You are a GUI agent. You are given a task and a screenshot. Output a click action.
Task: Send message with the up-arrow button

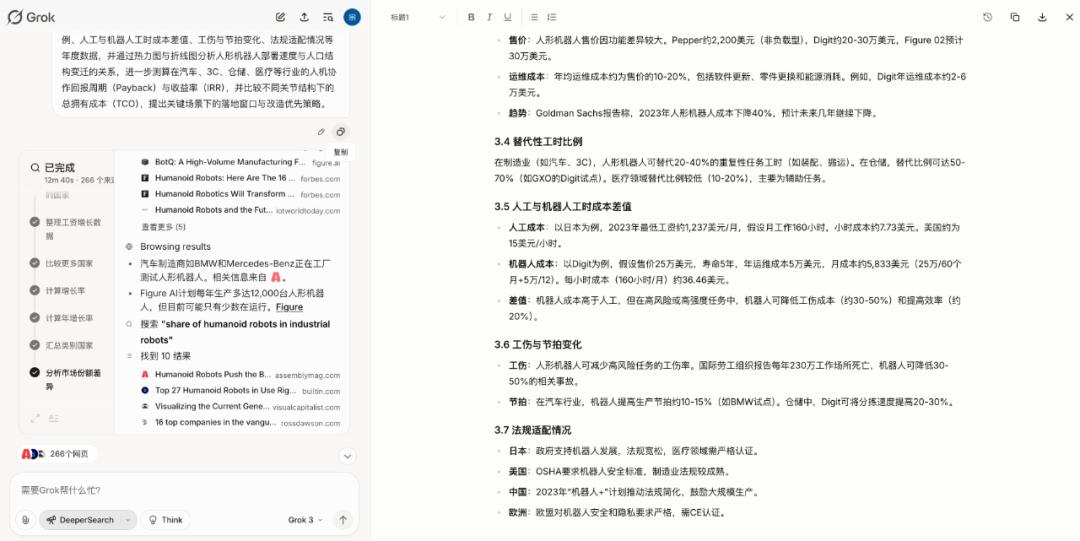343,520
